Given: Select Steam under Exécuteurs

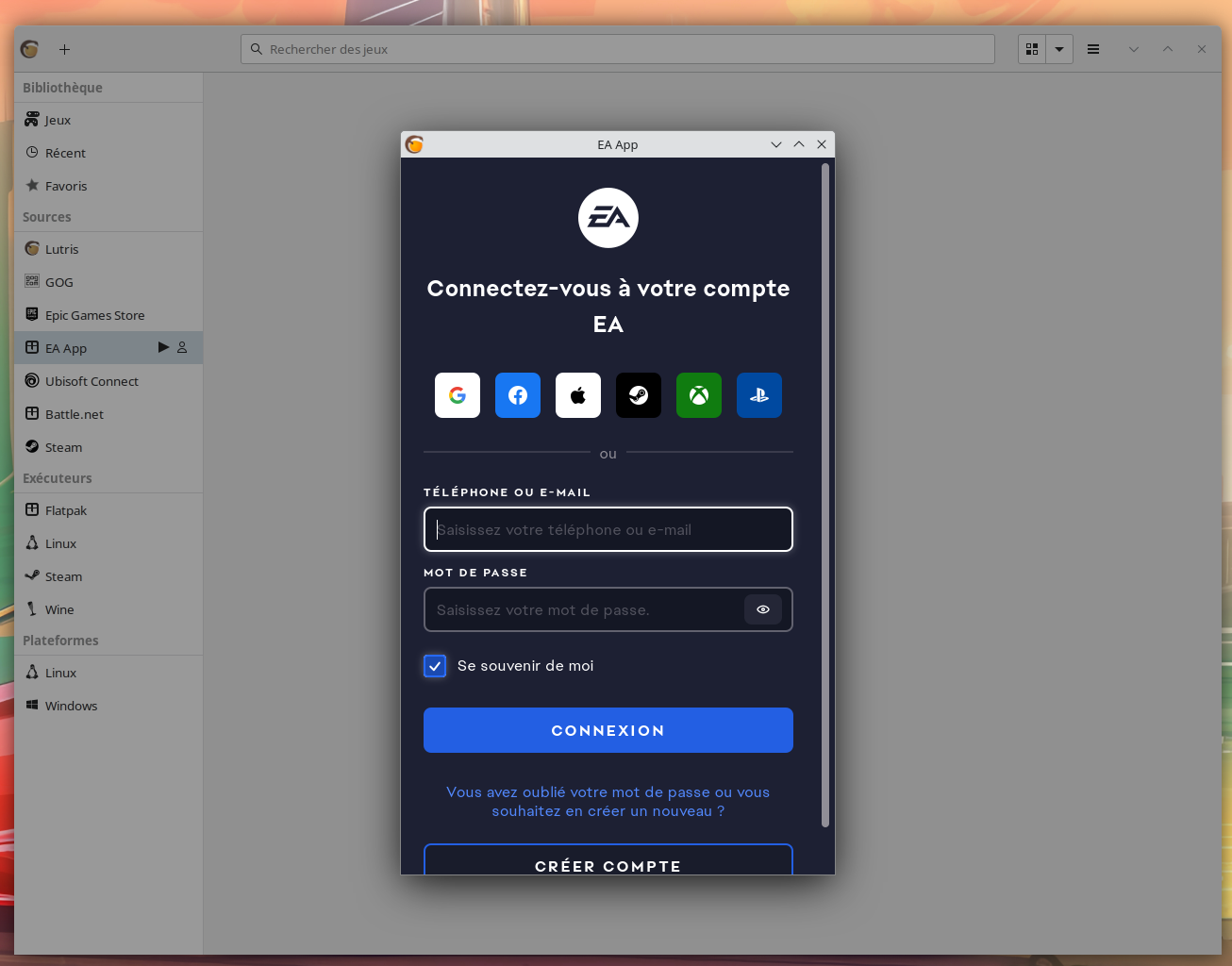Looking at the screenshot, I should [x=108, y=576].
